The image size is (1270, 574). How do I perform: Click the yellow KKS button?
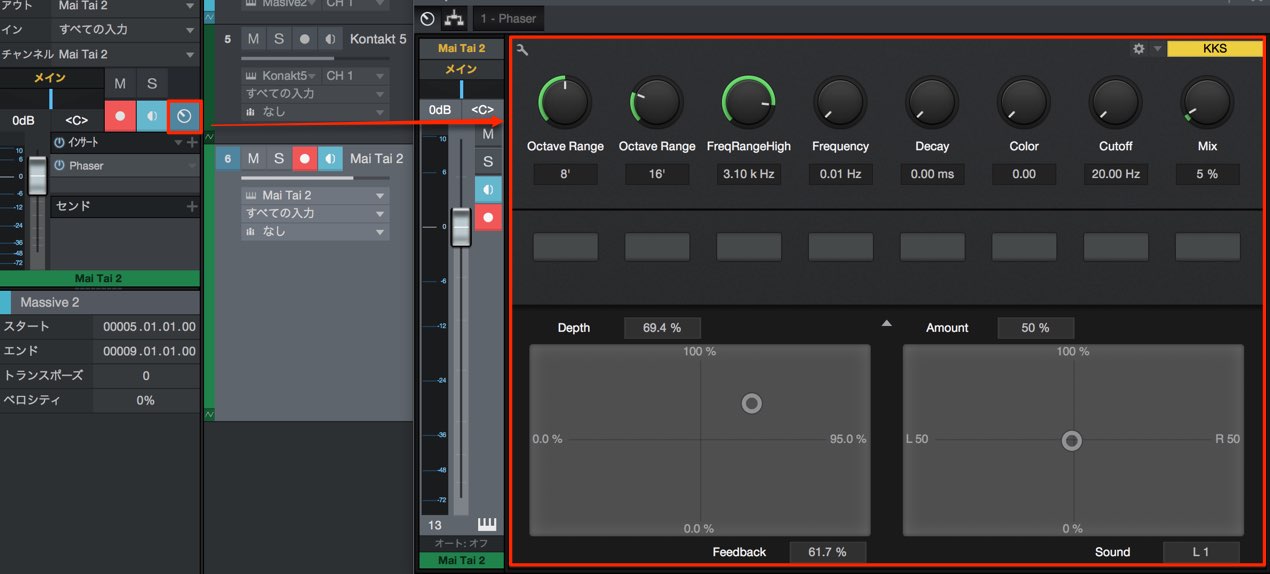(x=1215, y=48)
